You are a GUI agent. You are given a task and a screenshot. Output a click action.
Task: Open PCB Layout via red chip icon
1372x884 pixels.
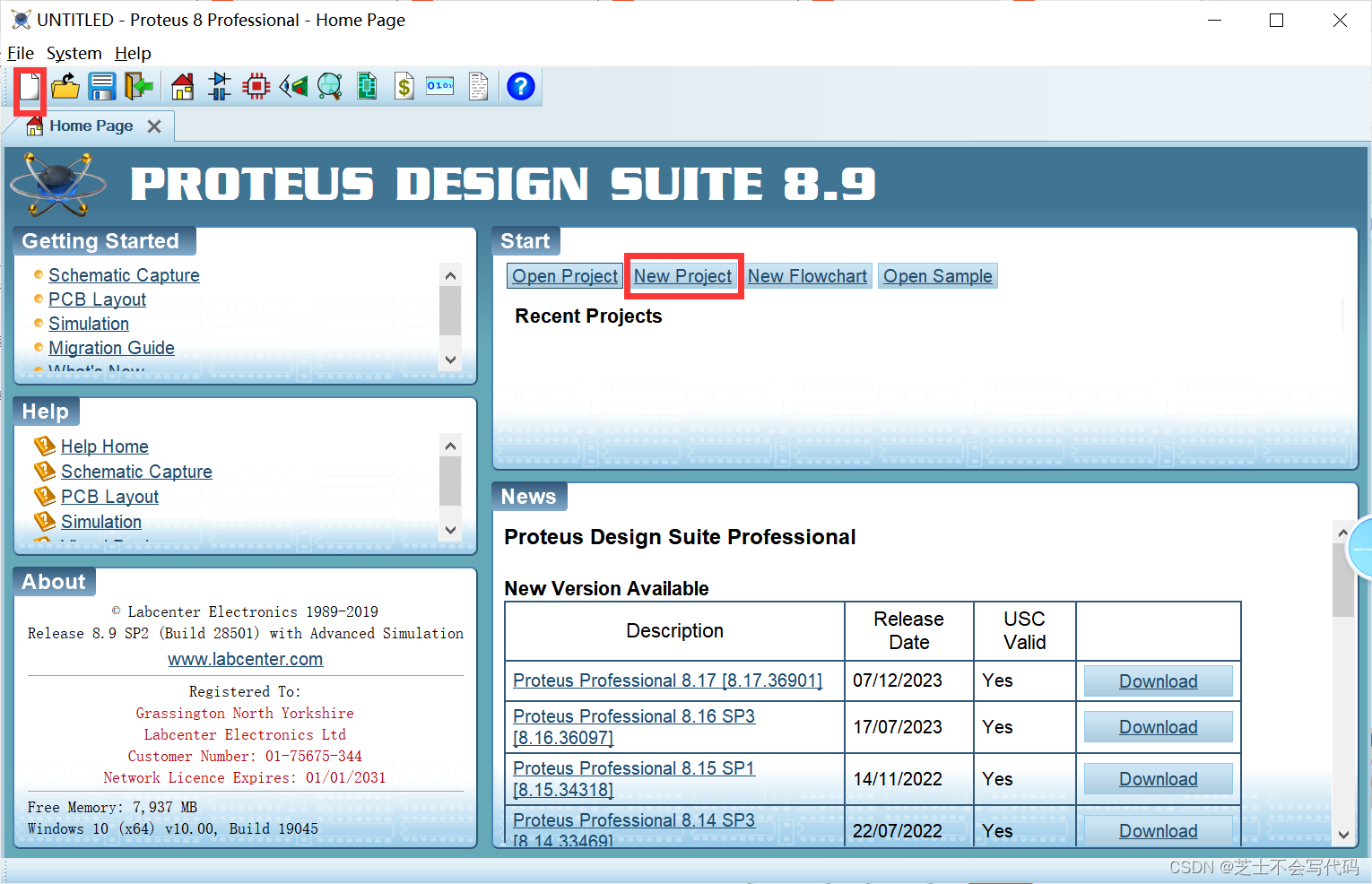pos(256,87)
